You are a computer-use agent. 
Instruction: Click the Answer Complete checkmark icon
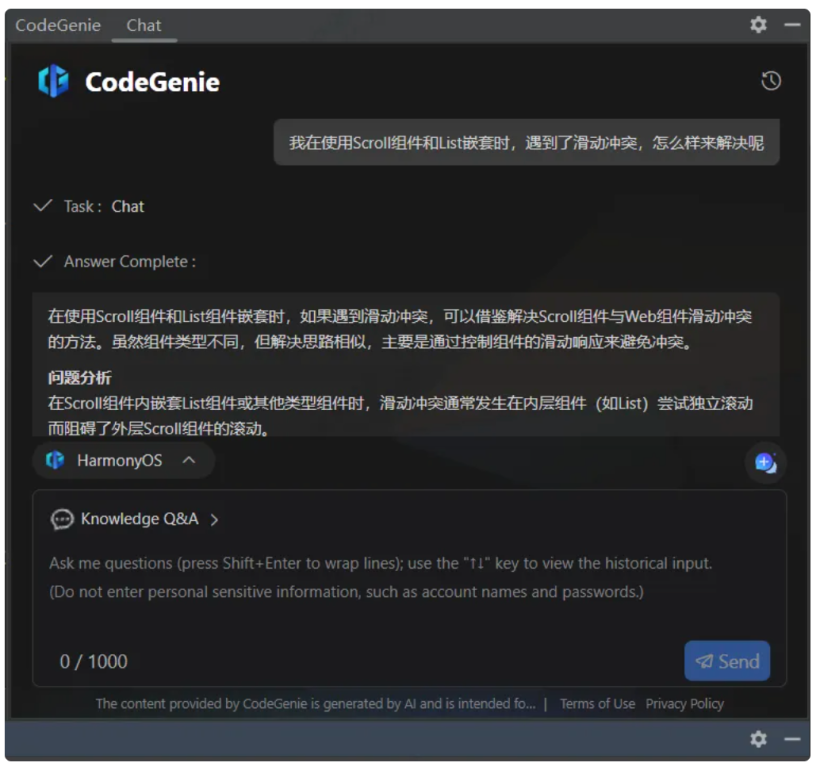click(42, 261)
